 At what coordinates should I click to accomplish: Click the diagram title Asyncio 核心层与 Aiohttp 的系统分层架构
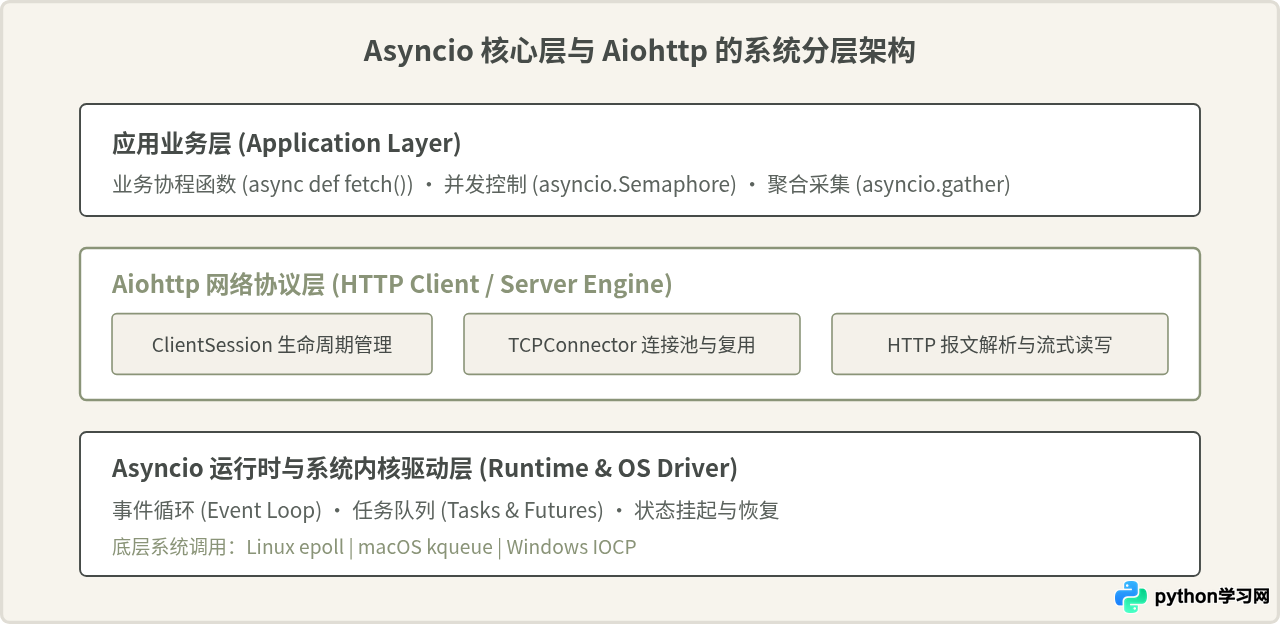pyautogui.click(x=639, y=51)
